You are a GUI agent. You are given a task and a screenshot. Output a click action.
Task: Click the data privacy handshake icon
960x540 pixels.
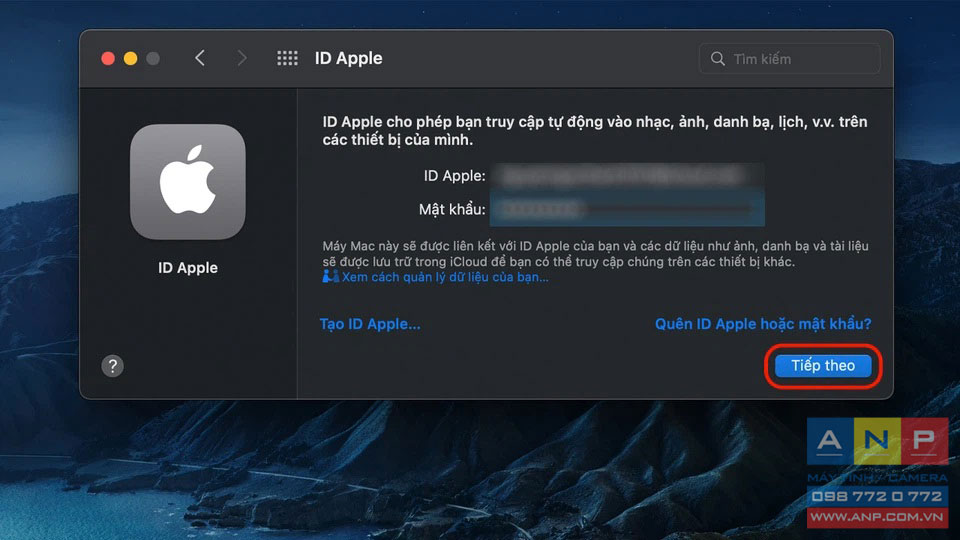pyautogui.click(x=331, y=277)
